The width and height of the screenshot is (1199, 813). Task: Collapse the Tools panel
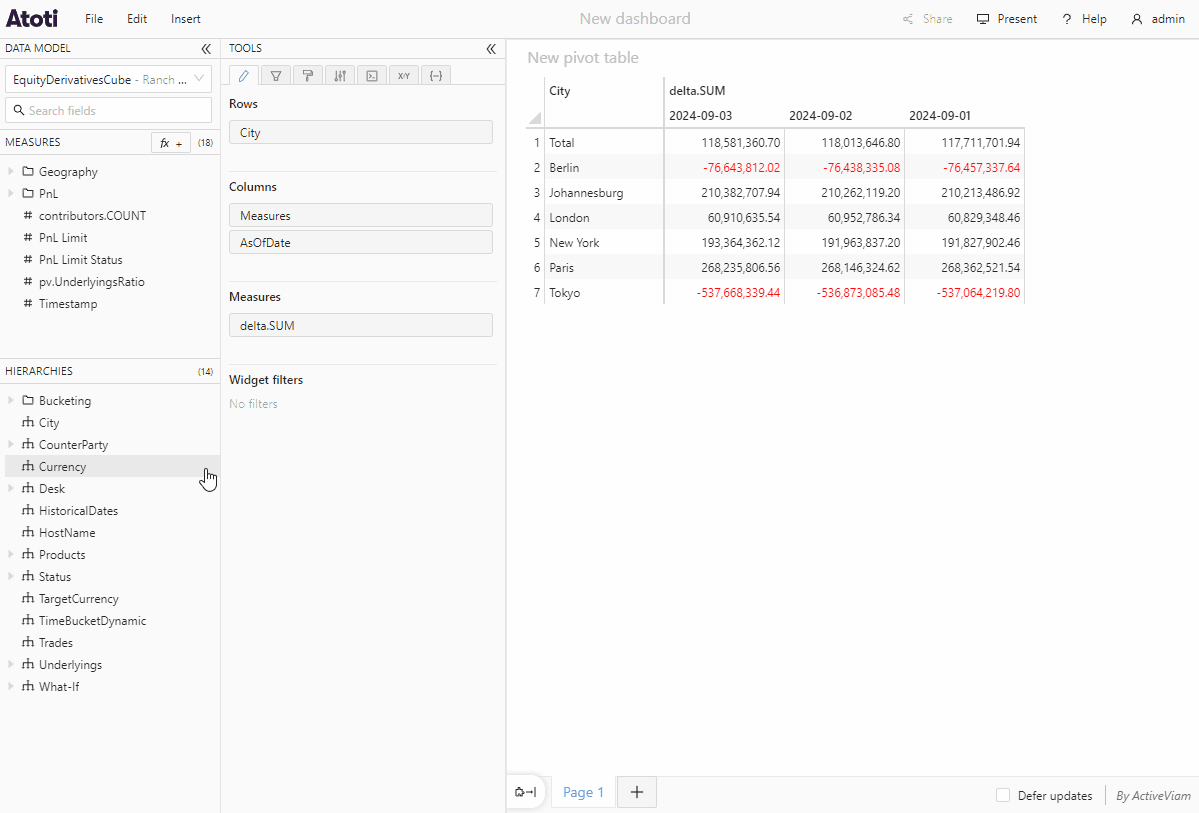[x=491, y=49]
